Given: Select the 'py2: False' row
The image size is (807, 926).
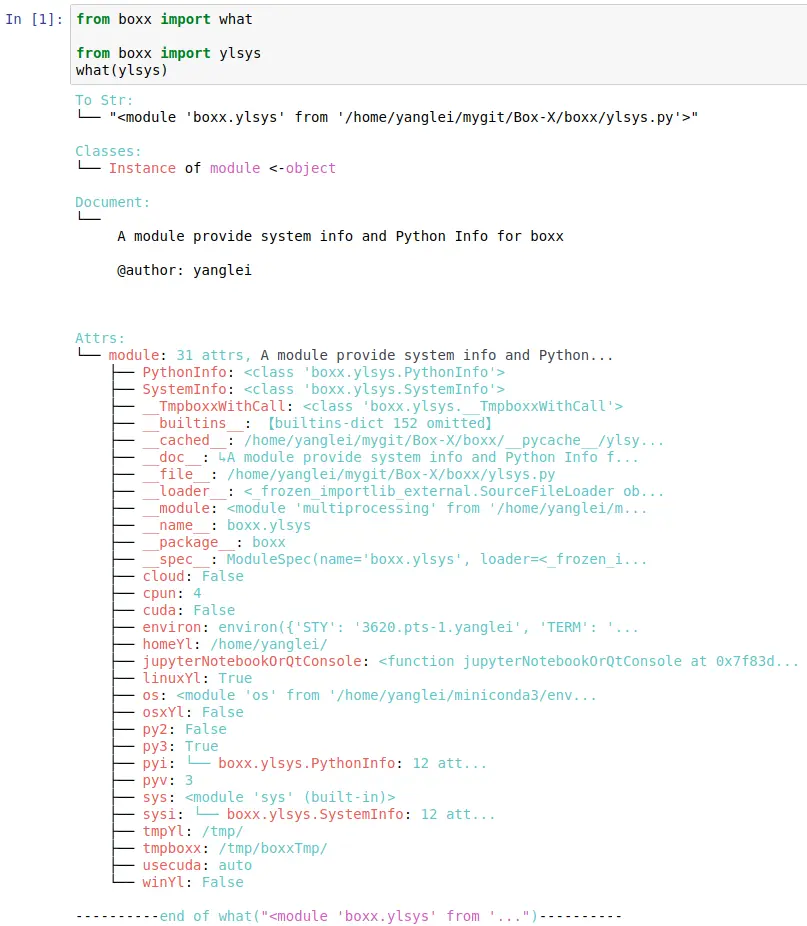Looking at the screenshot, I should coord(184,729).
